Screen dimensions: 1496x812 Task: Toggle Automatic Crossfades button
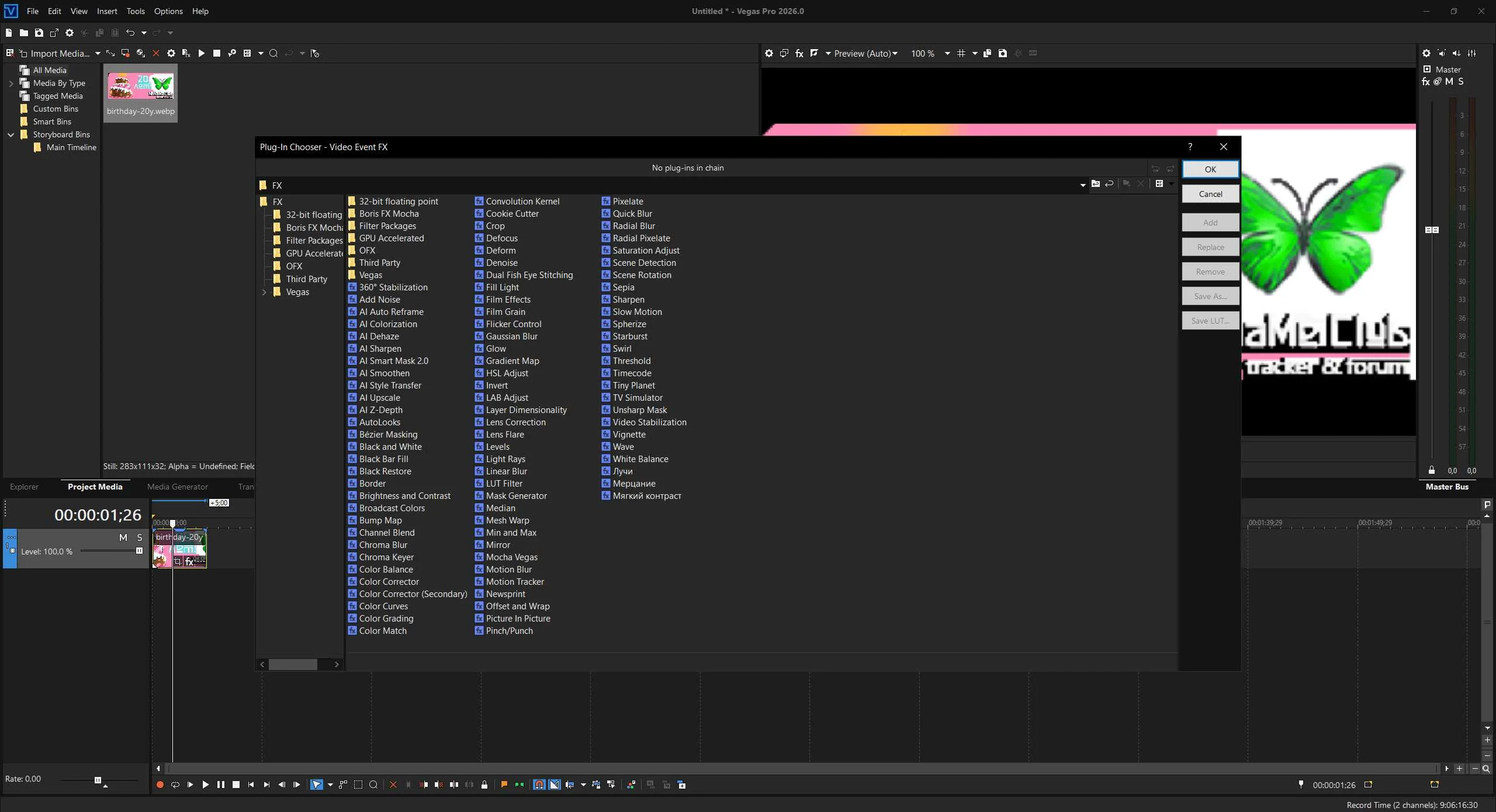coord(555,785)
